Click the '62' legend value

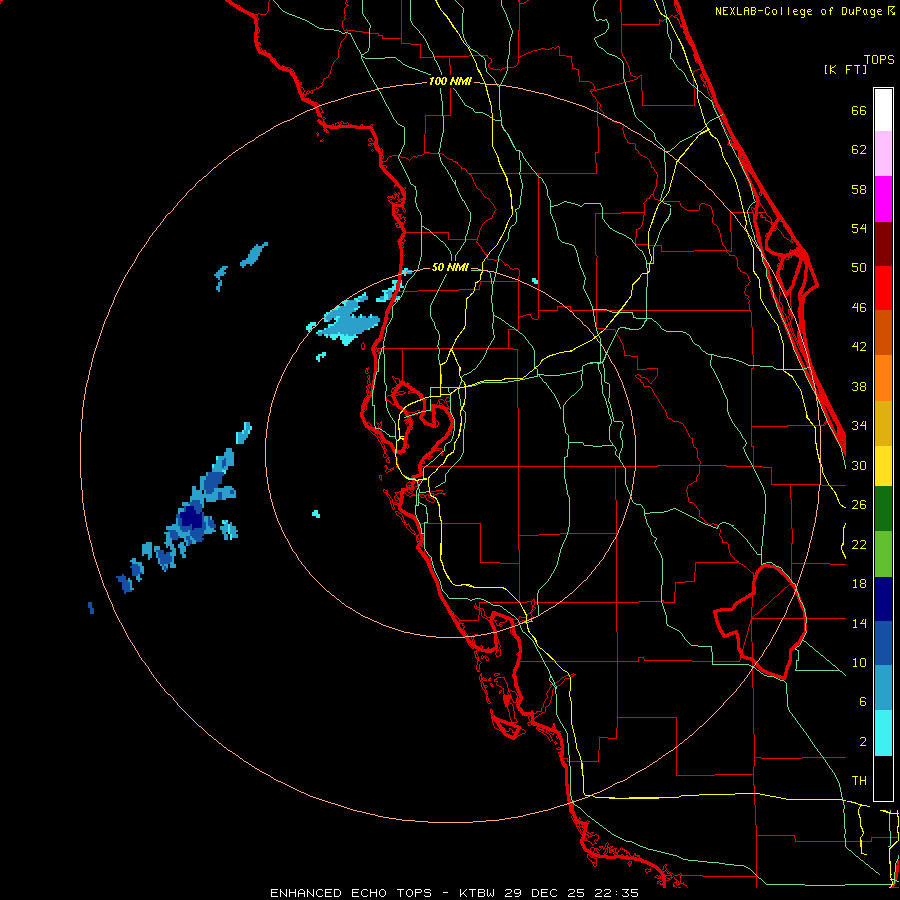click(859, 150)
